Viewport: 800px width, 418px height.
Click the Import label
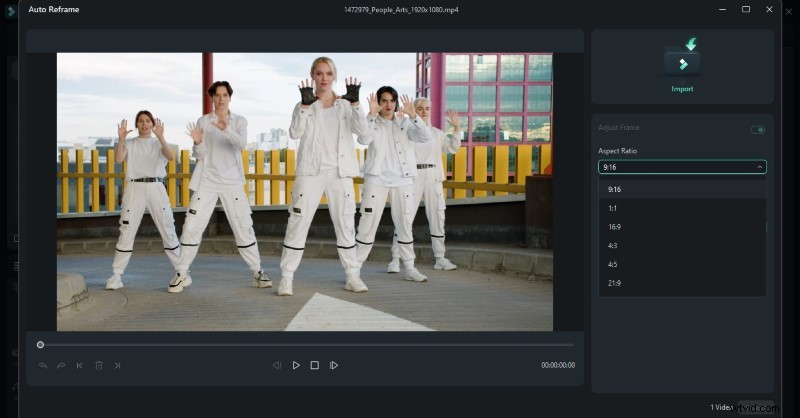682,89
